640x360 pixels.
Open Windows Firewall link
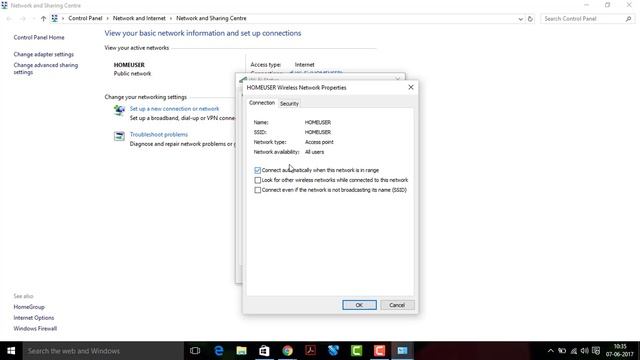[x=35, y=328]
